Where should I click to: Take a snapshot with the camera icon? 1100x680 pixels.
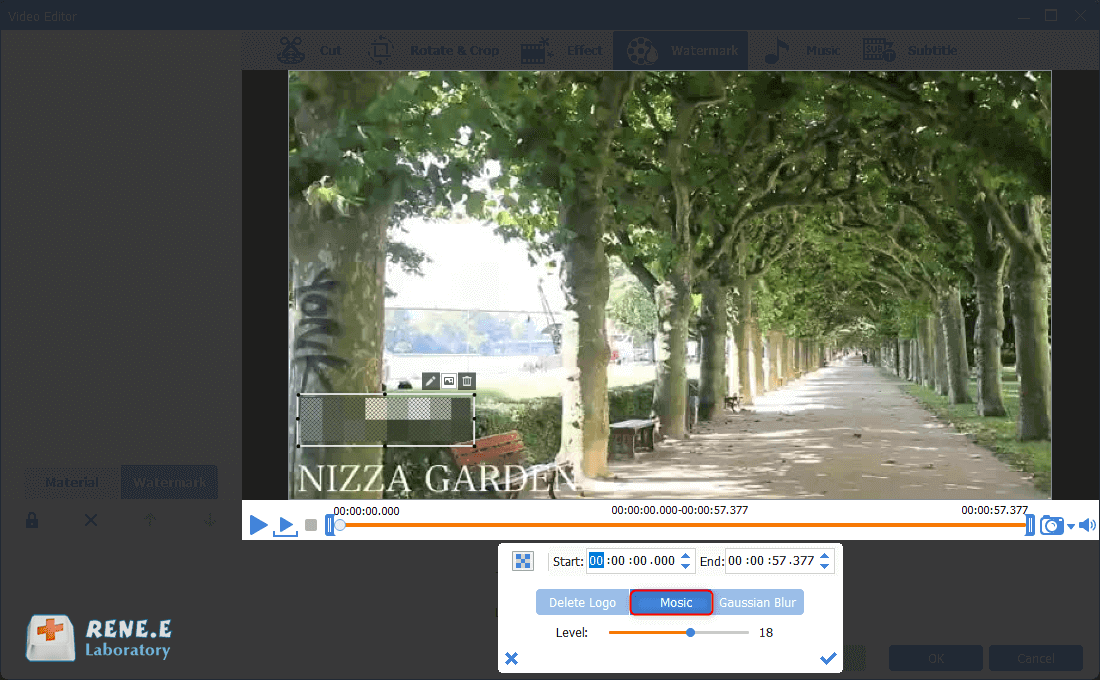point(1051,525)
